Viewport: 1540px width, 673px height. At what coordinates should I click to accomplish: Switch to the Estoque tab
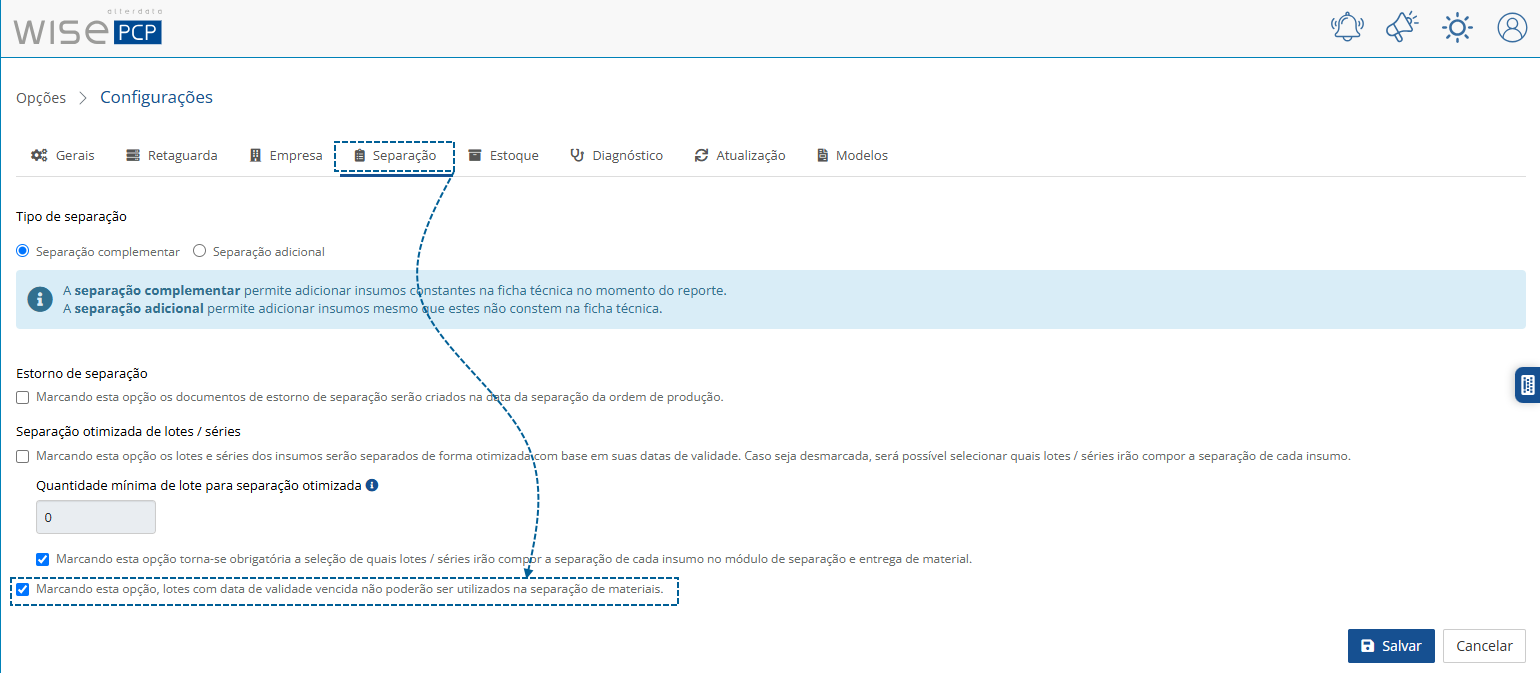pos(503,156)
